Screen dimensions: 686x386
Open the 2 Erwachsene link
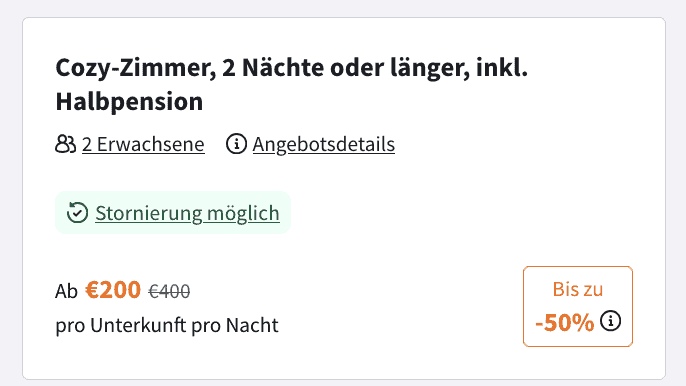[x=143, y=144]
